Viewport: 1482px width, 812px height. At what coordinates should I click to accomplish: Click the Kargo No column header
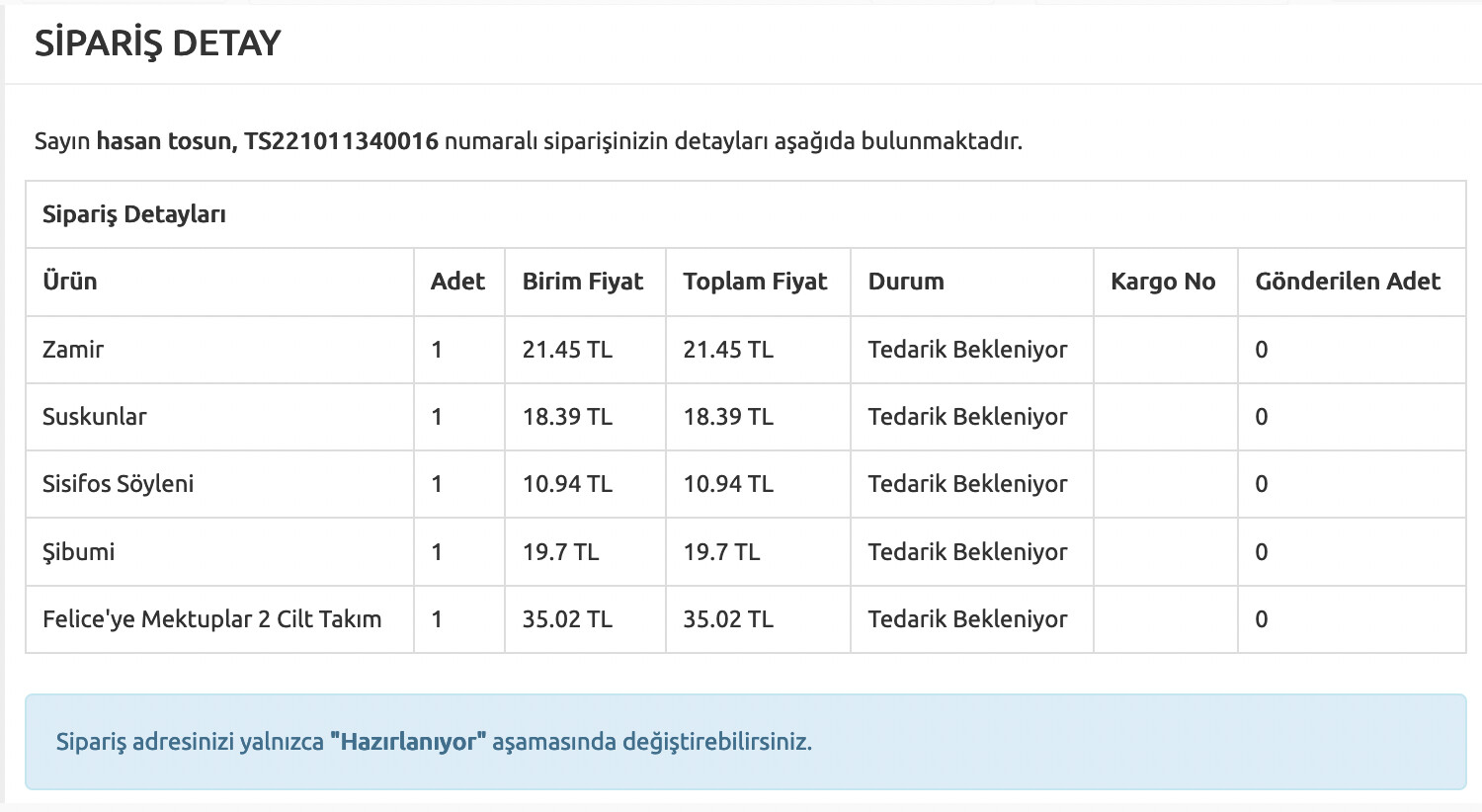pos(1163,282)
